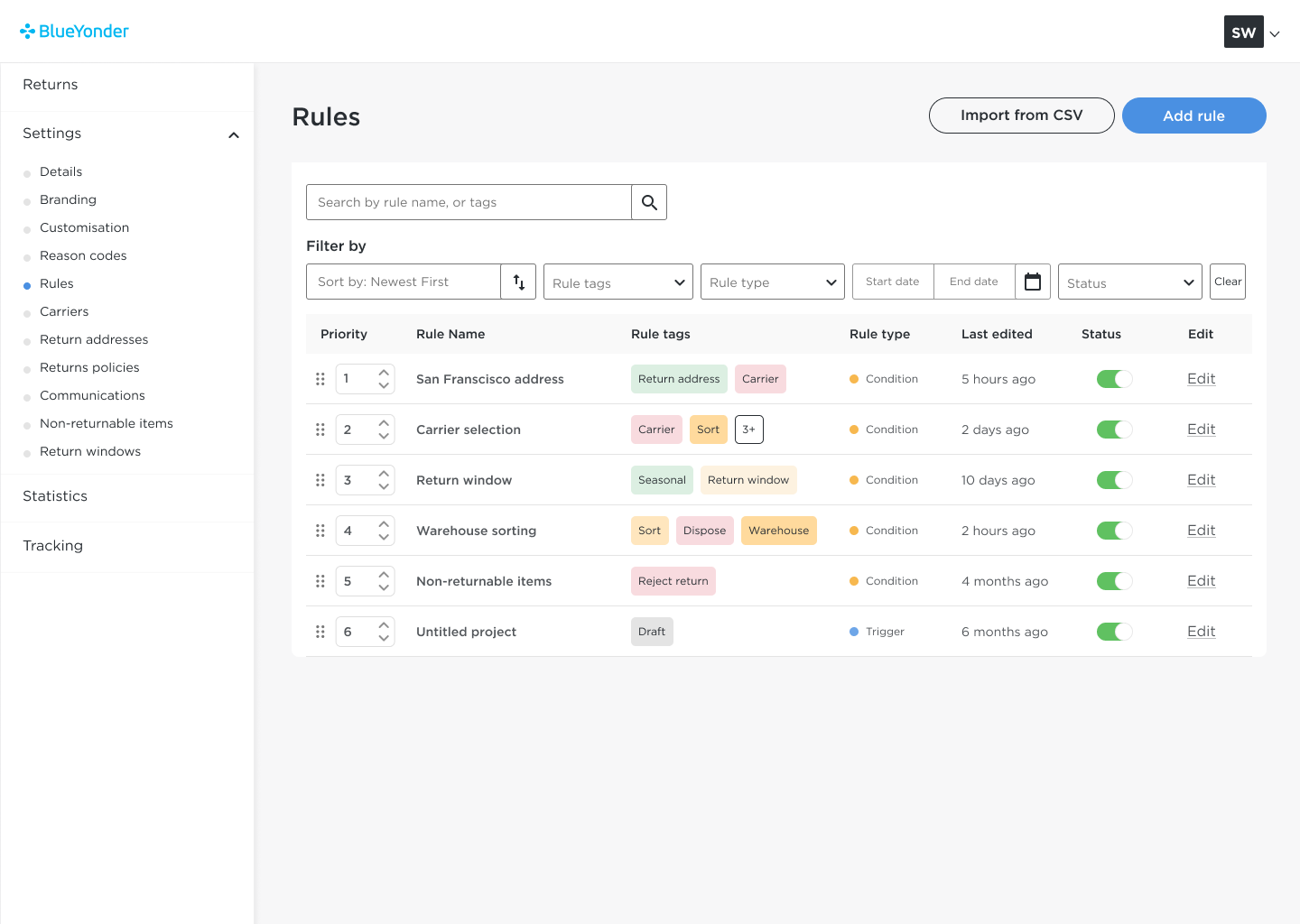Edit the Warehouse sorting rule

coord(1202,531)
